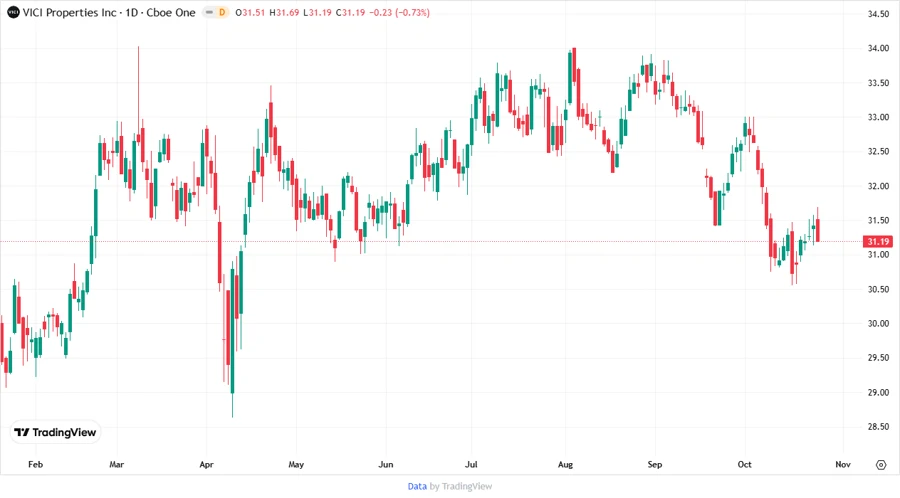Click the 32.00 price axis label
The width and height of the screenshot is (900, 498).
[x=878, y=186]
